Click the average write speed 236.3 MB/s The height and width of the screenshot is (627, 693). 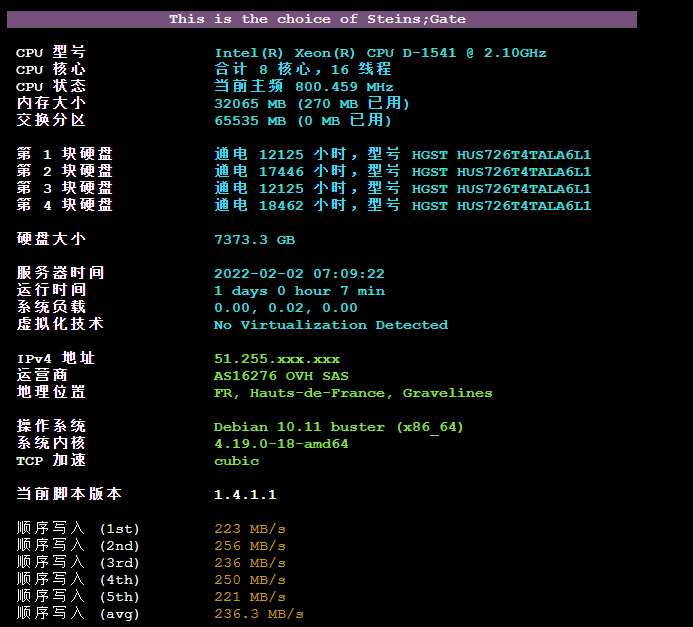click(x=259, y=614)
